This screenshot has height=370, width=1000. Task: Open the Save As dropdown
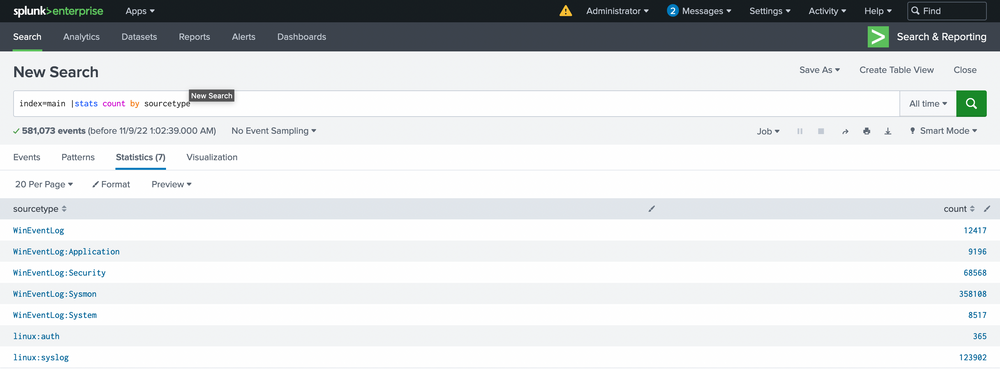coord(820,70)
